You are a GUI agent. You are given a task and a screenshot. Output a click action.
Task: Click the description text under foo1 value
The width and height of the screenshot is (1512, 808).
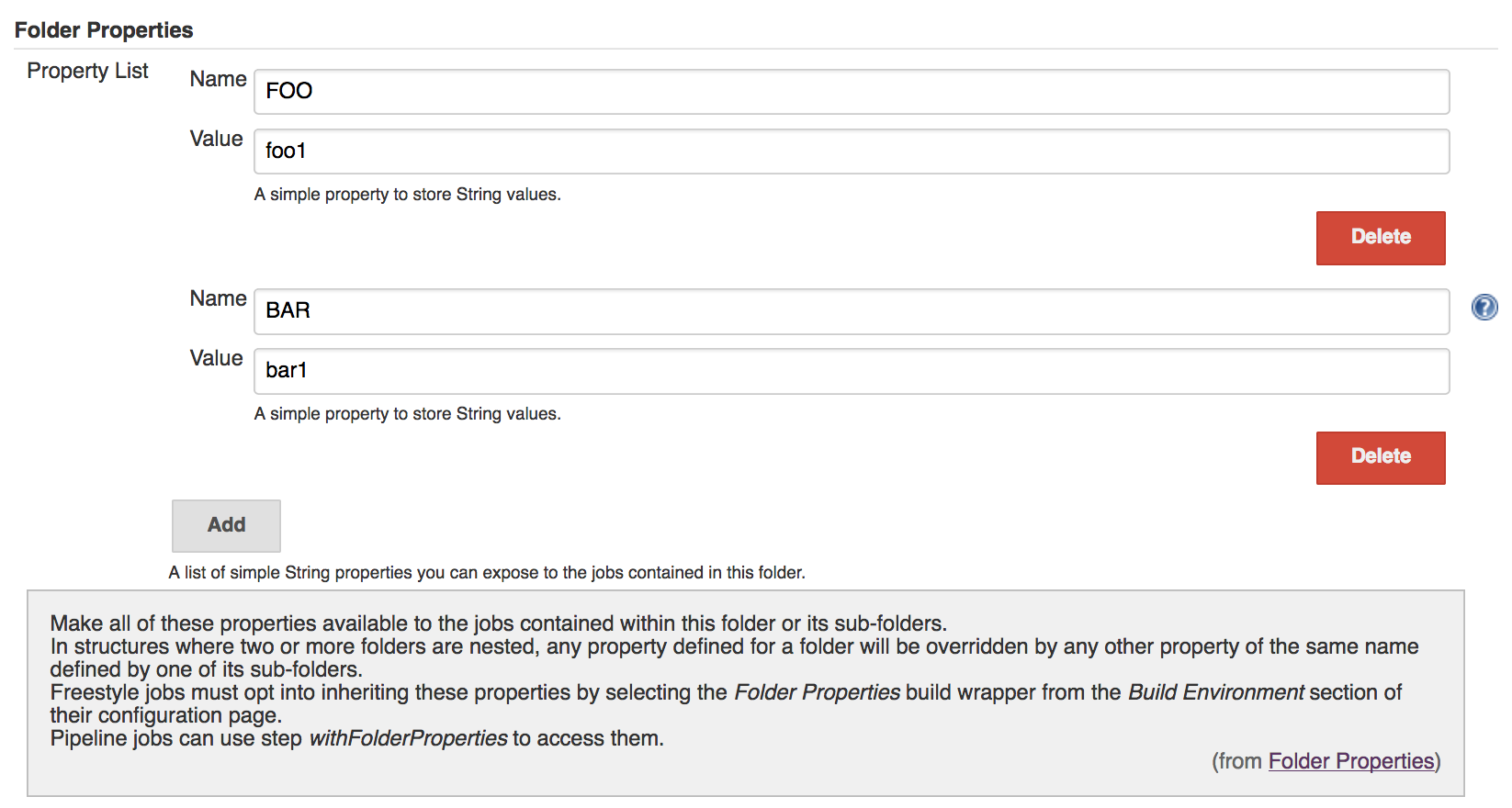pos(407,195)
